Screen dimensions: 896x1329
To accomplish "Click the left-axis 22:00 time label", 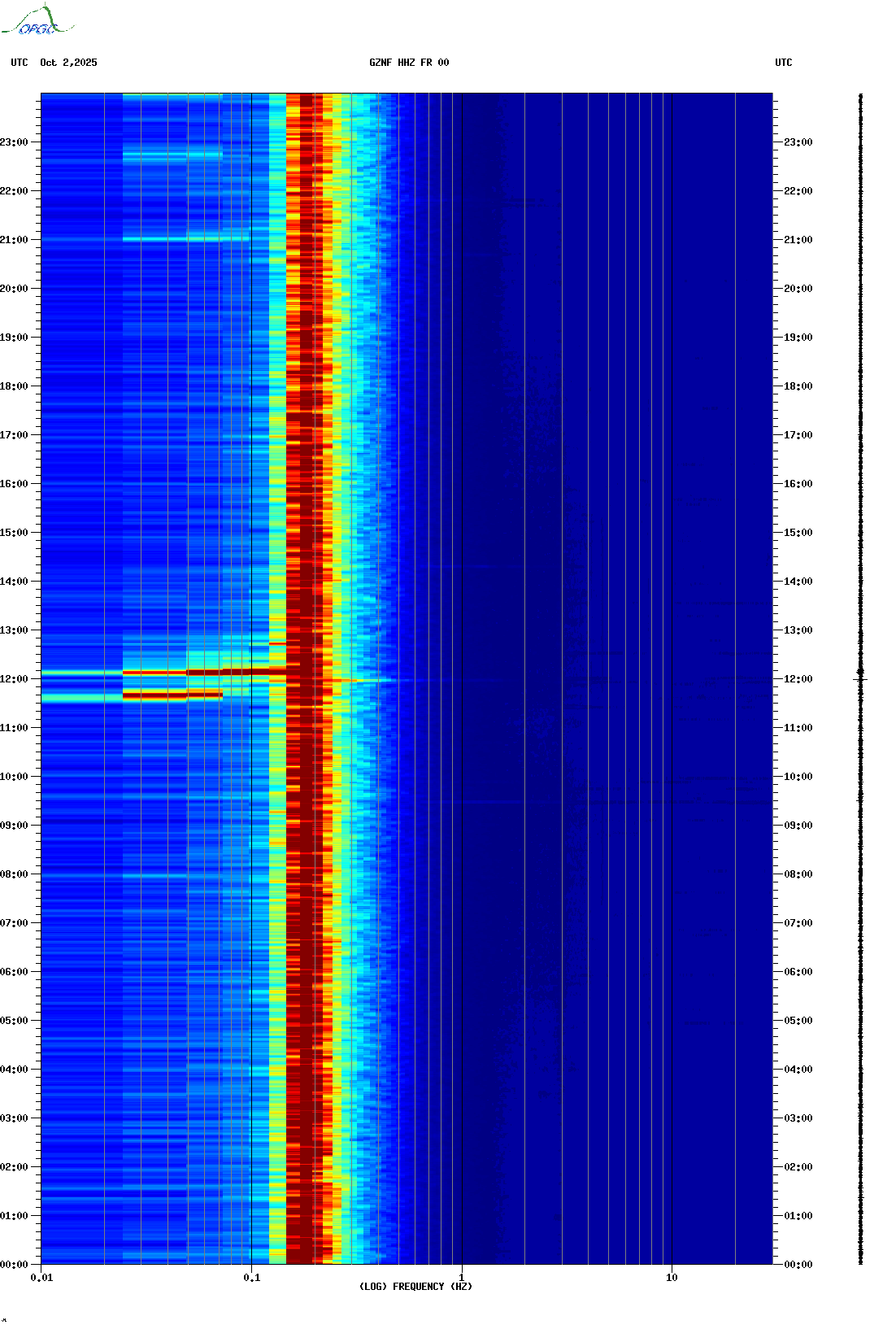I will [x=14, y=191].
